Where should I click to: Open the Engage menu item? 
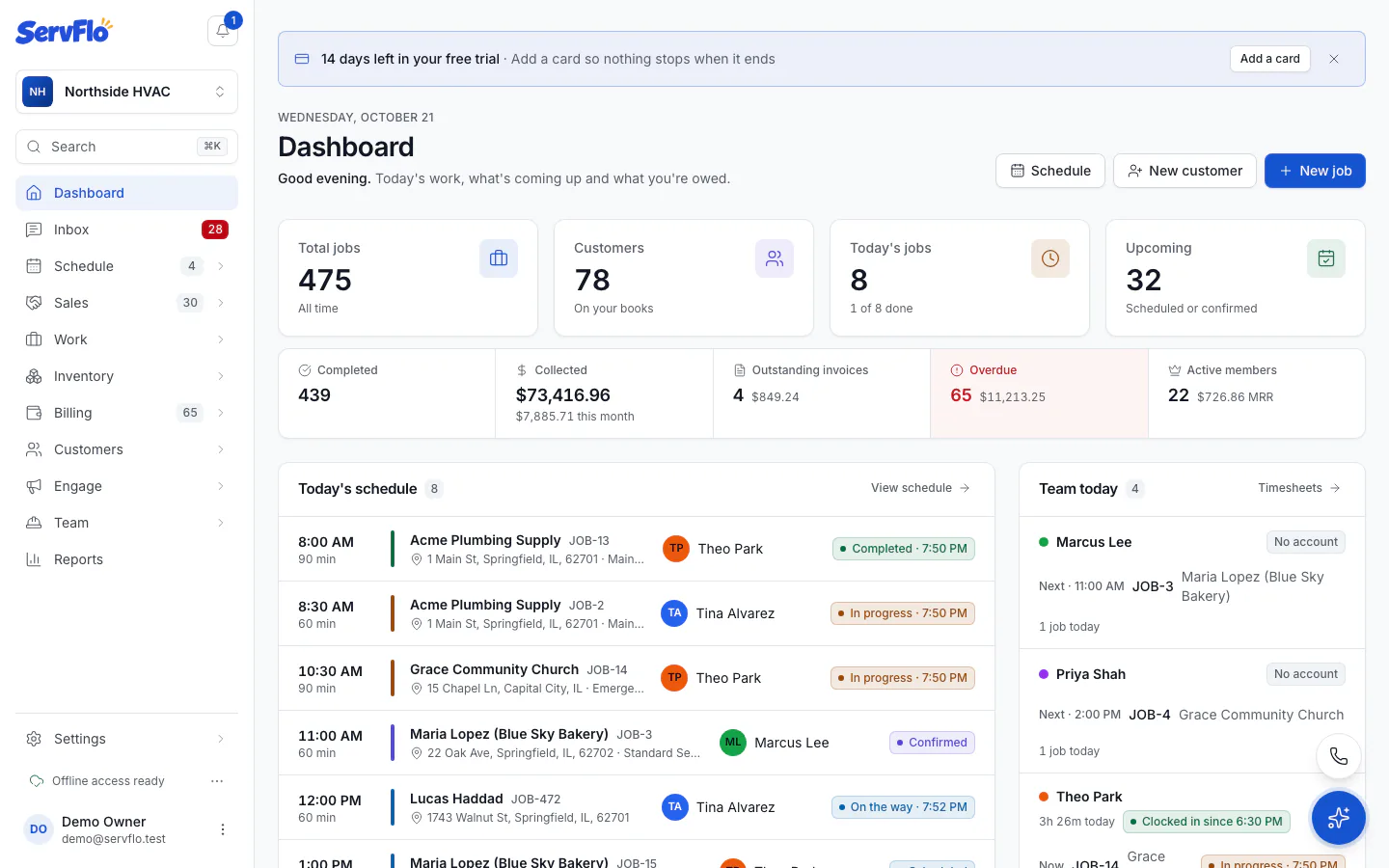(x=126, y=486)
